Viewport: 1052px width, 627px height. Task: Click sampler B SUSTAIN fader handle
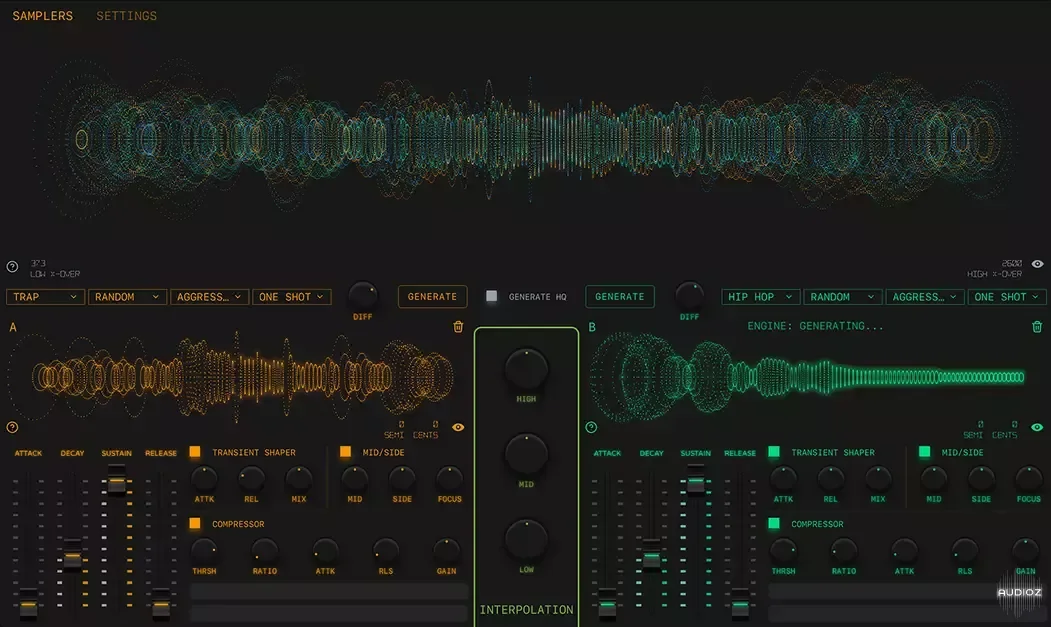(x=696, y=479)
